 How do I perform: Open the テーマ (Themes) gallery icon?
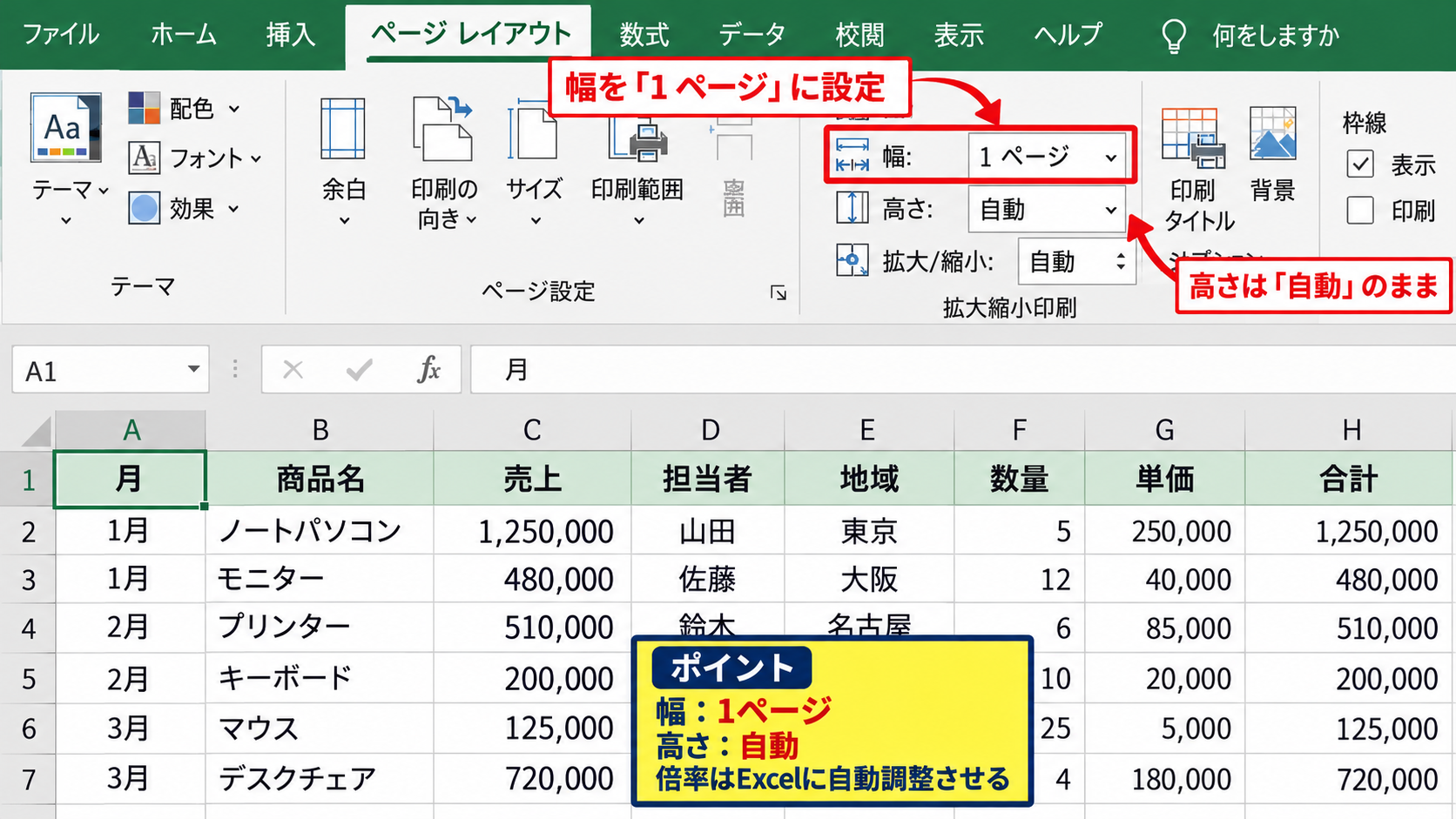point(66,128)
